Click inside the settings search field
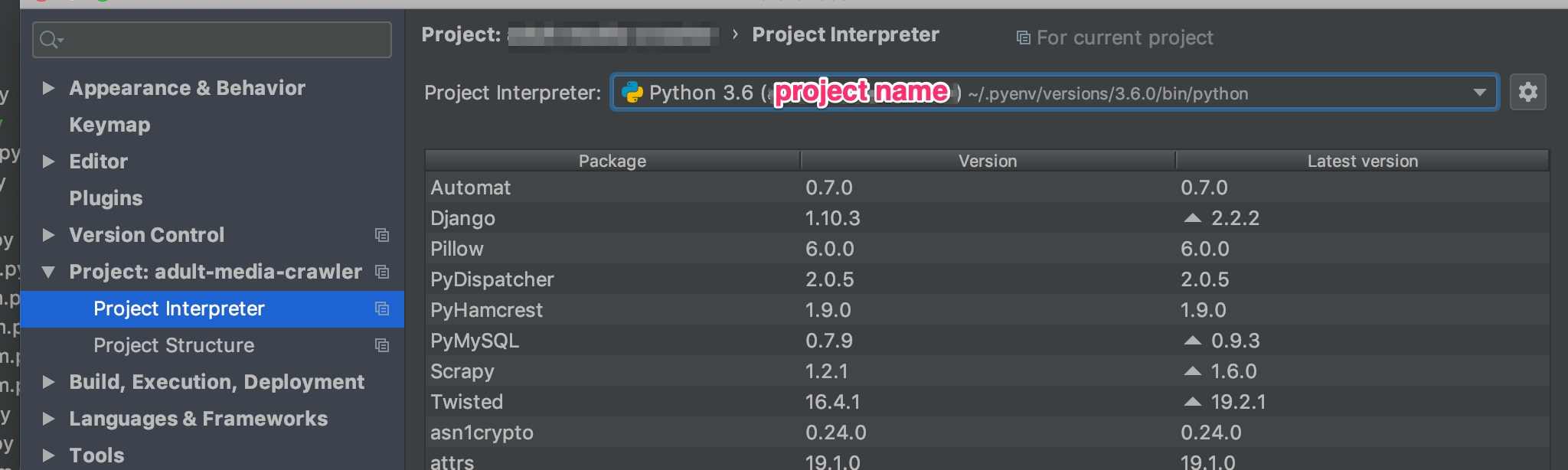 pyautogui.click(x=212, y=40)
